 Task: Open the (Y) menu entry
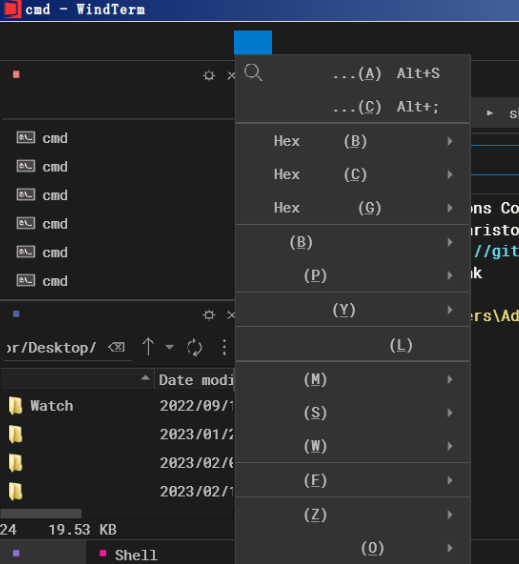[353, 310]
